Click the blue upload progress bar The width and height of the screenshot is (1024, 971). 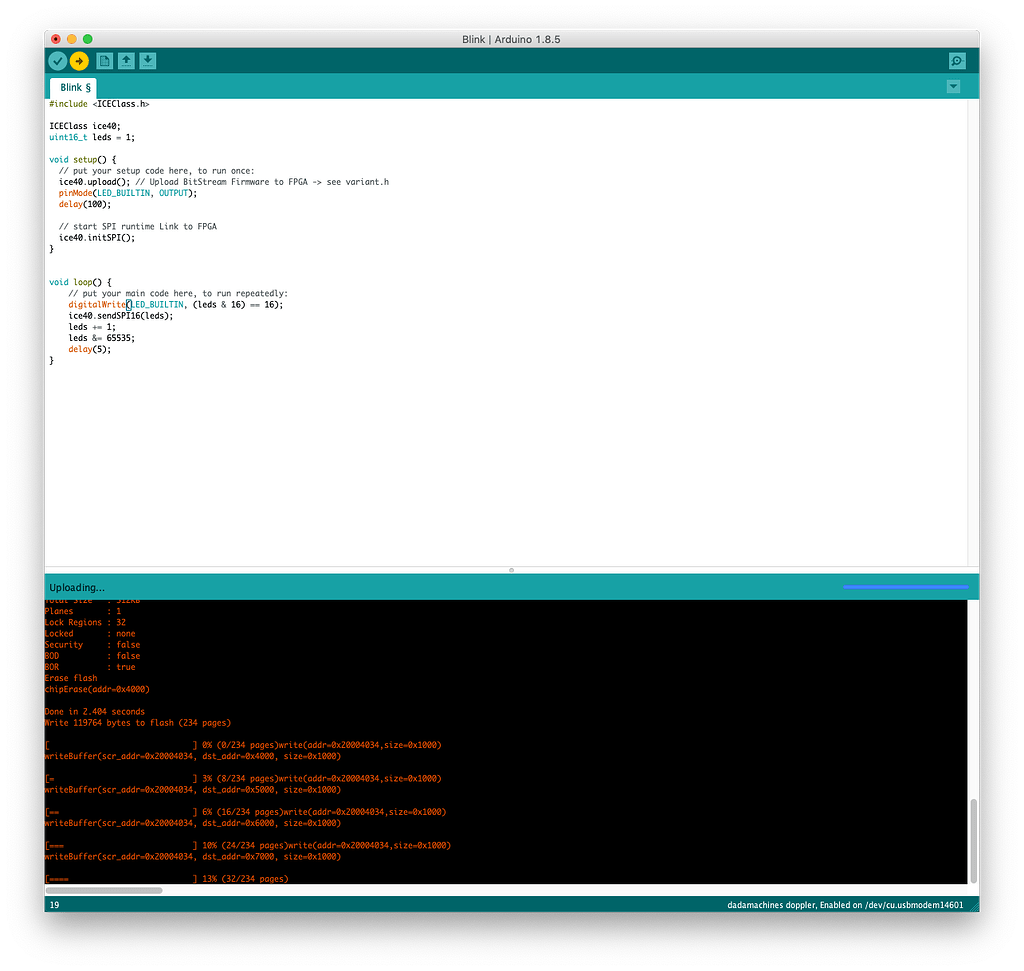tap(905, 587)
